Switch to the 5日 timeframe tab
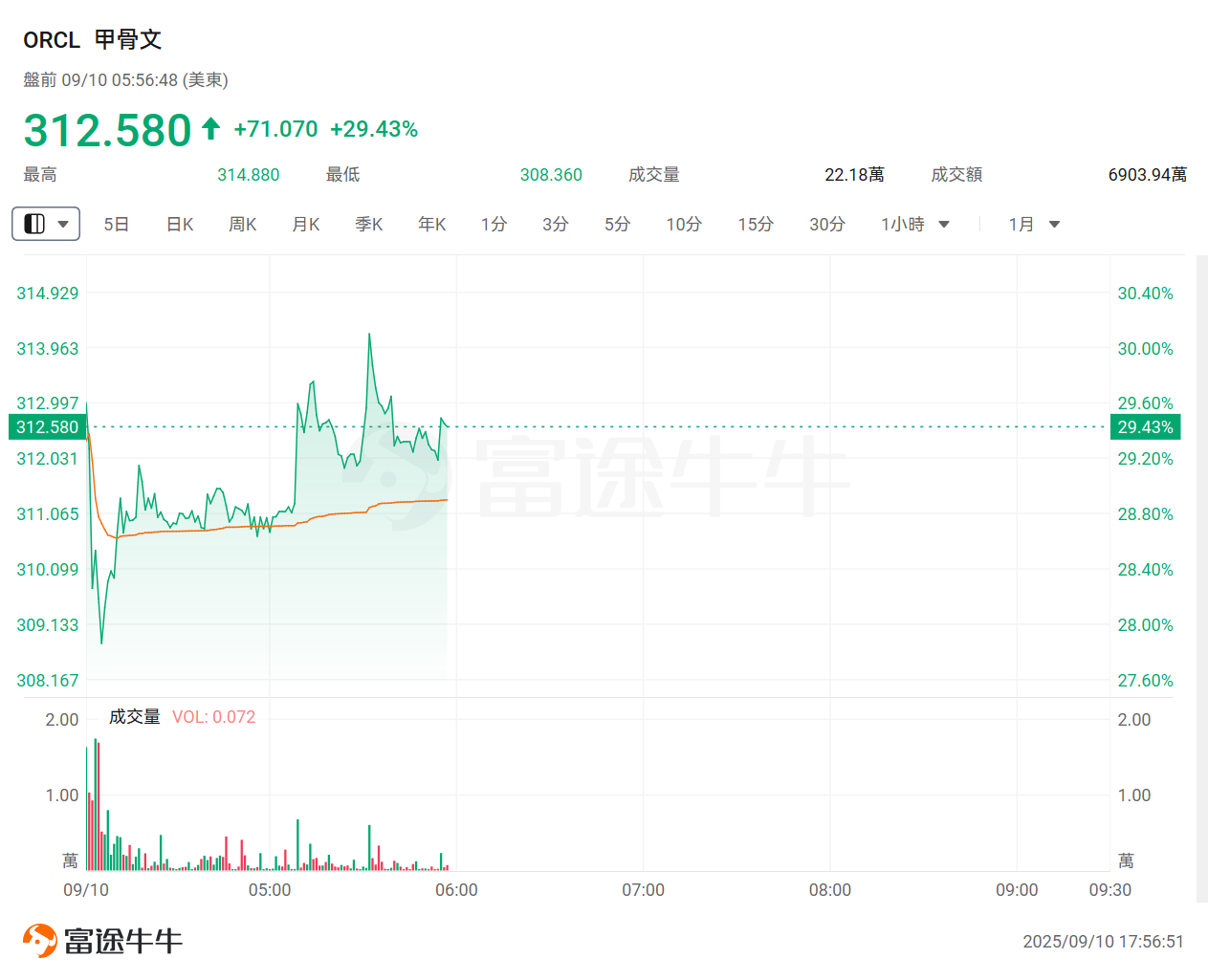This screenshot has width=1208, height=980. pos(116,224)
